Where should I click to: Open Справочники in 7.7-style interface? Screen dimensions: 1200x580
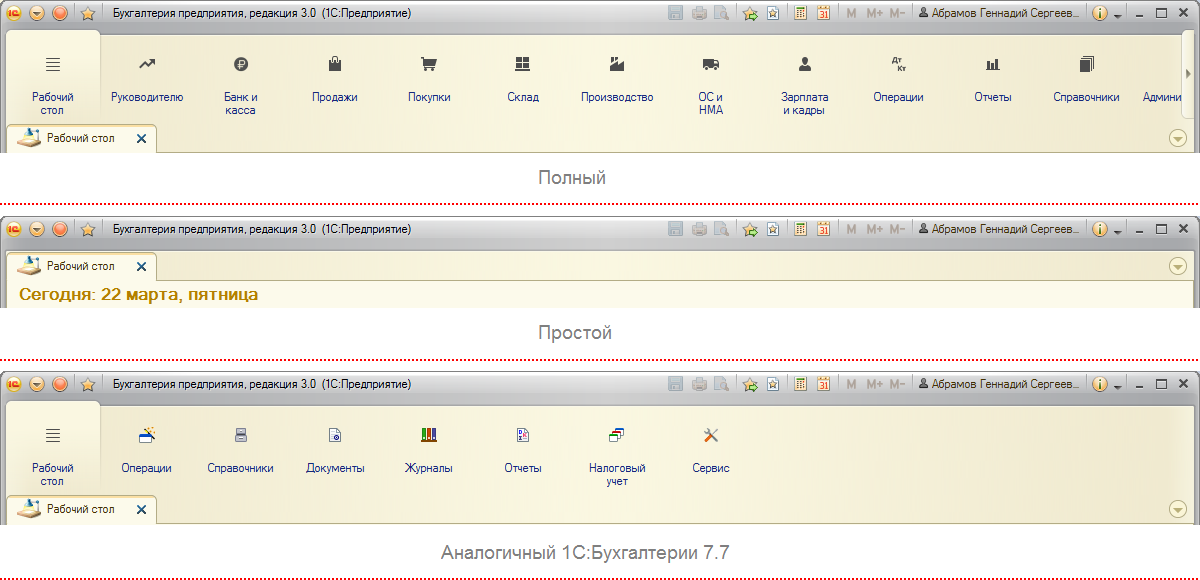point(240,450)
